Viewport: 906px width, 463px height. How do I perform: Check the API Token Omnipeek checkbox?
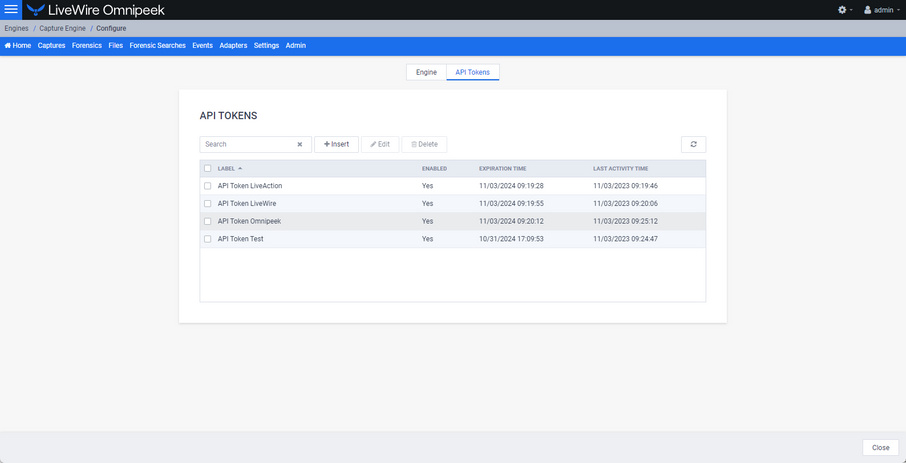click(x=207, y=221)
